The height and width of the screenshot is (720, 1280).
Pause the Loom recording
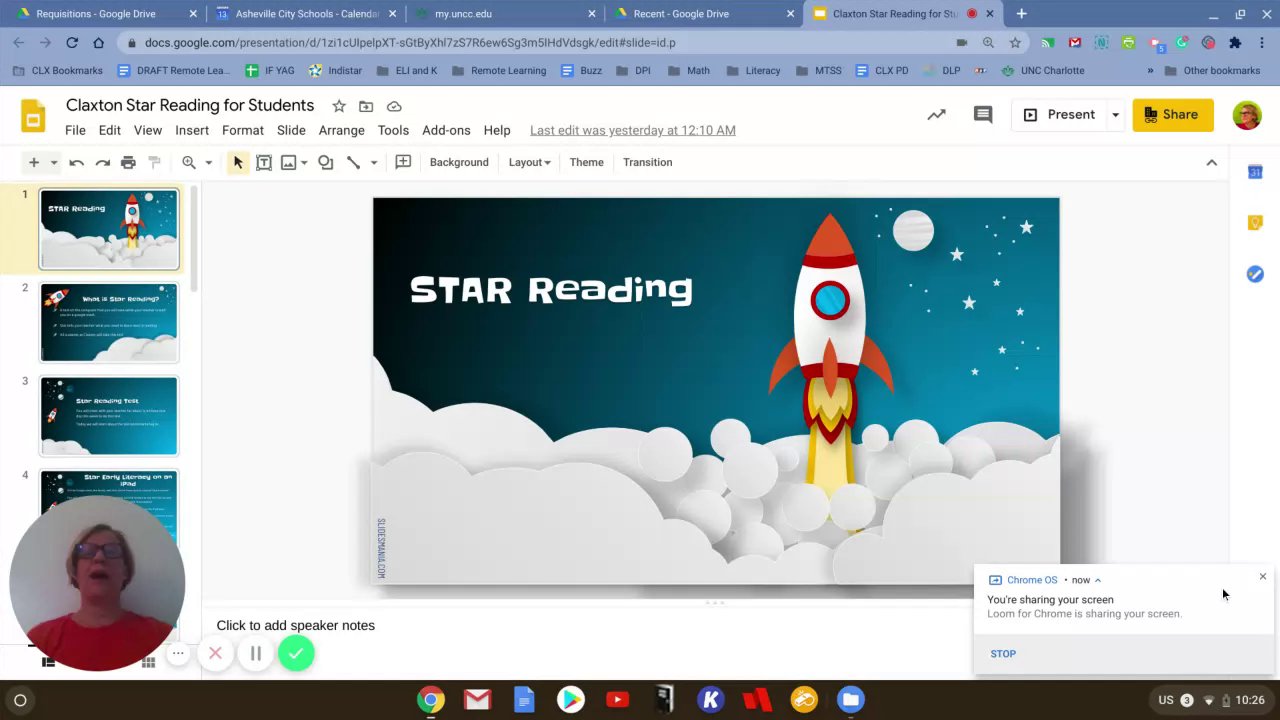255,654
